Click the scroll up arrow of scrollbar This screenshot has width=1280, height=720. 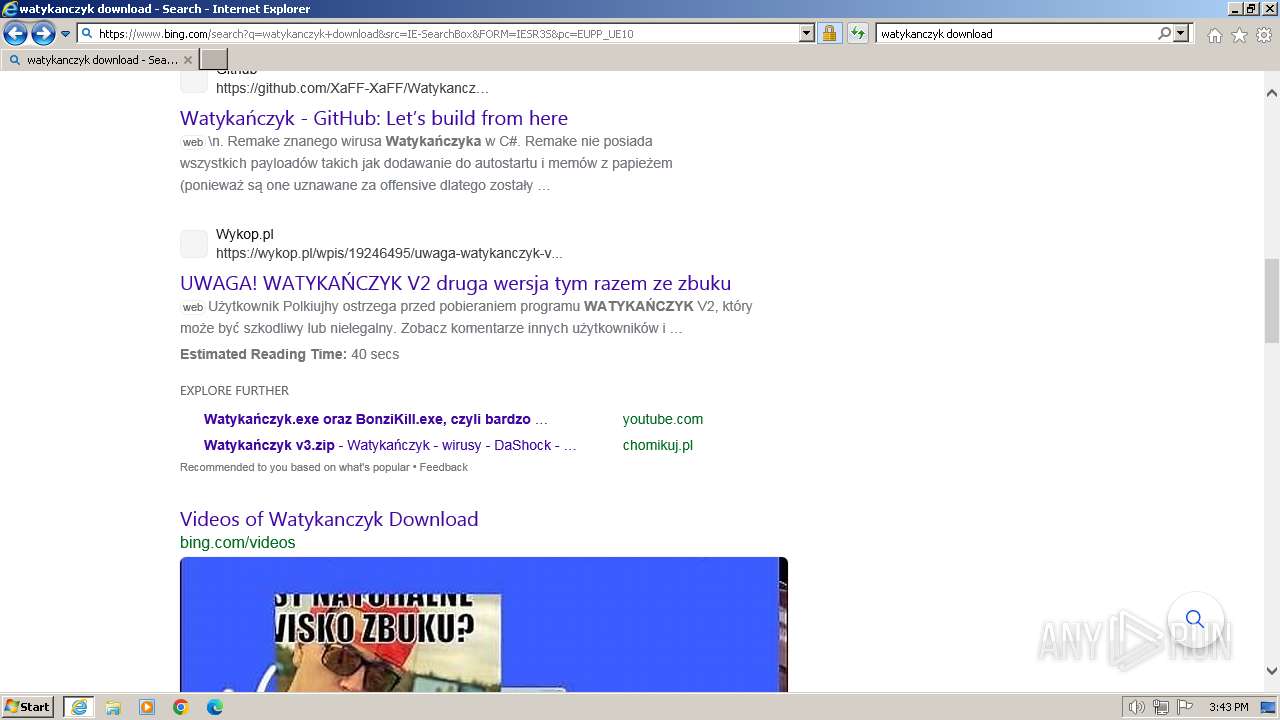click(x=1272, y=93)
